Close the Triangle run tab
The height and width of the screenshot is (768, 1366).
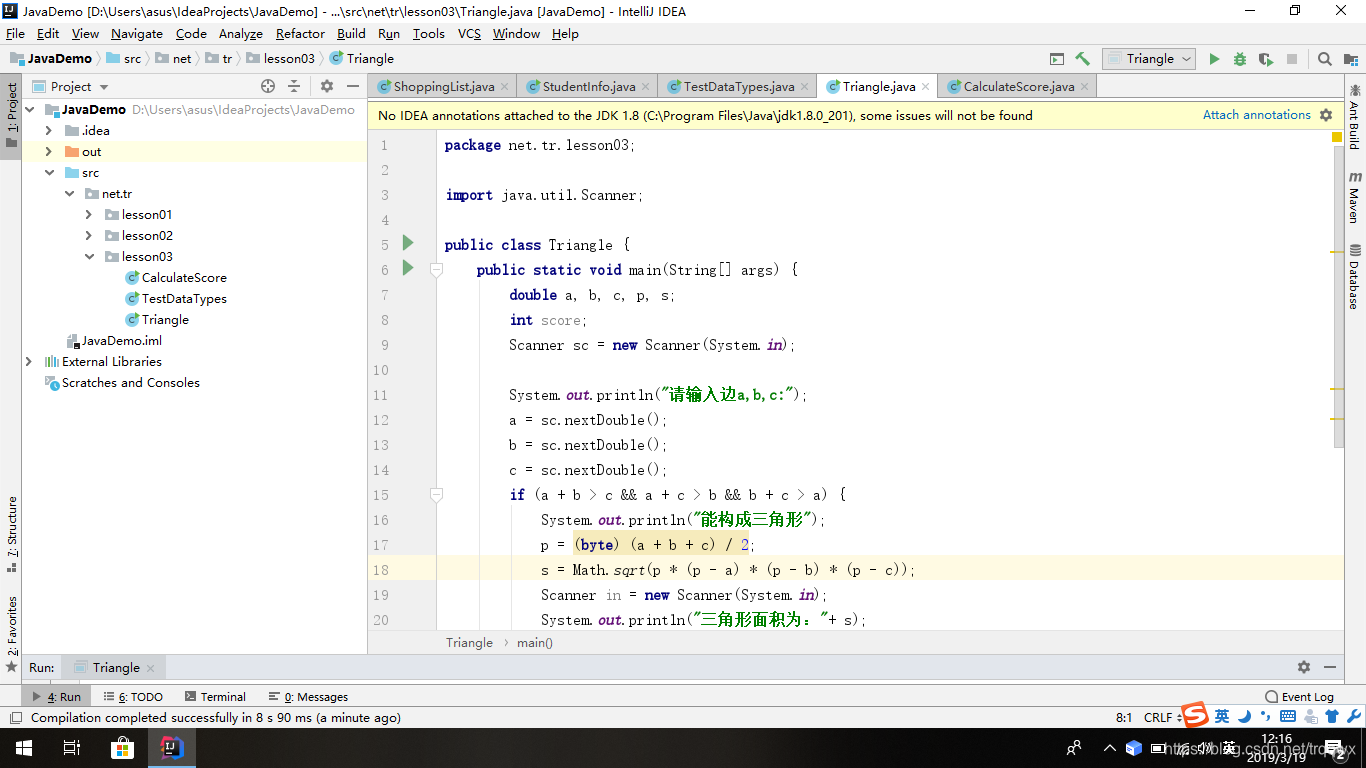150,668
